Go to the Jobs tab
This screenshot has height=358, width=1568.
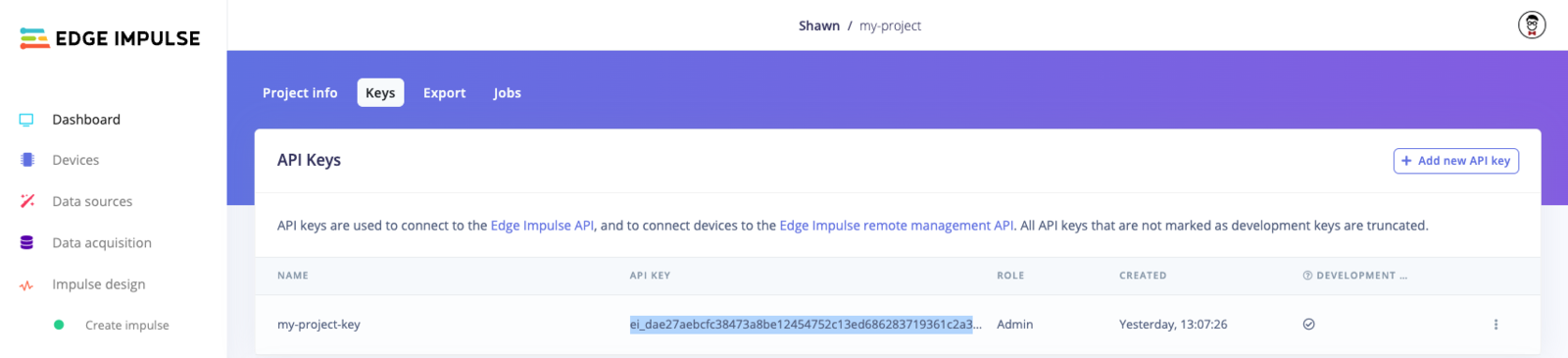pyautogui.click(x=508, y=93)
